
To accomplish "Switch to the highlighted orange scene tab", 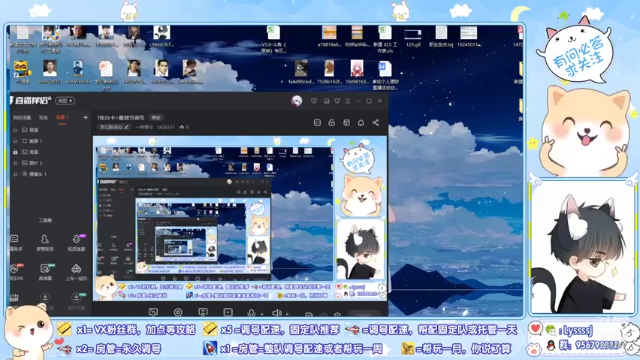I will 62,118.
